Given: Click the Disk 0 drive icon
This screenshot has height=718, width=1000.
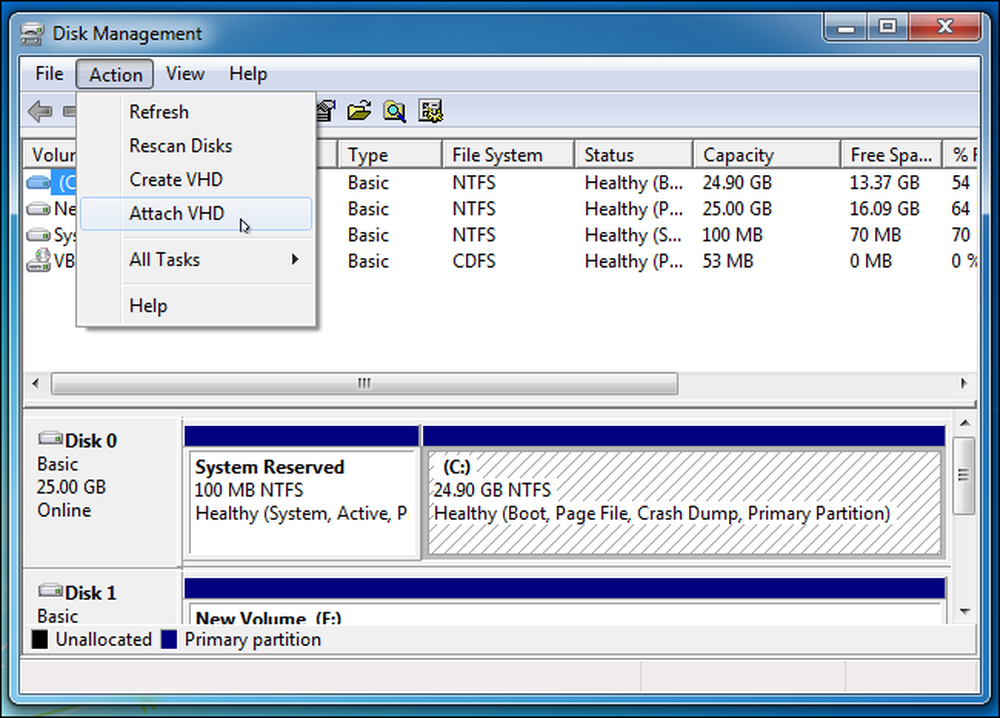Looking at the screenshot, I should point(50,439).
